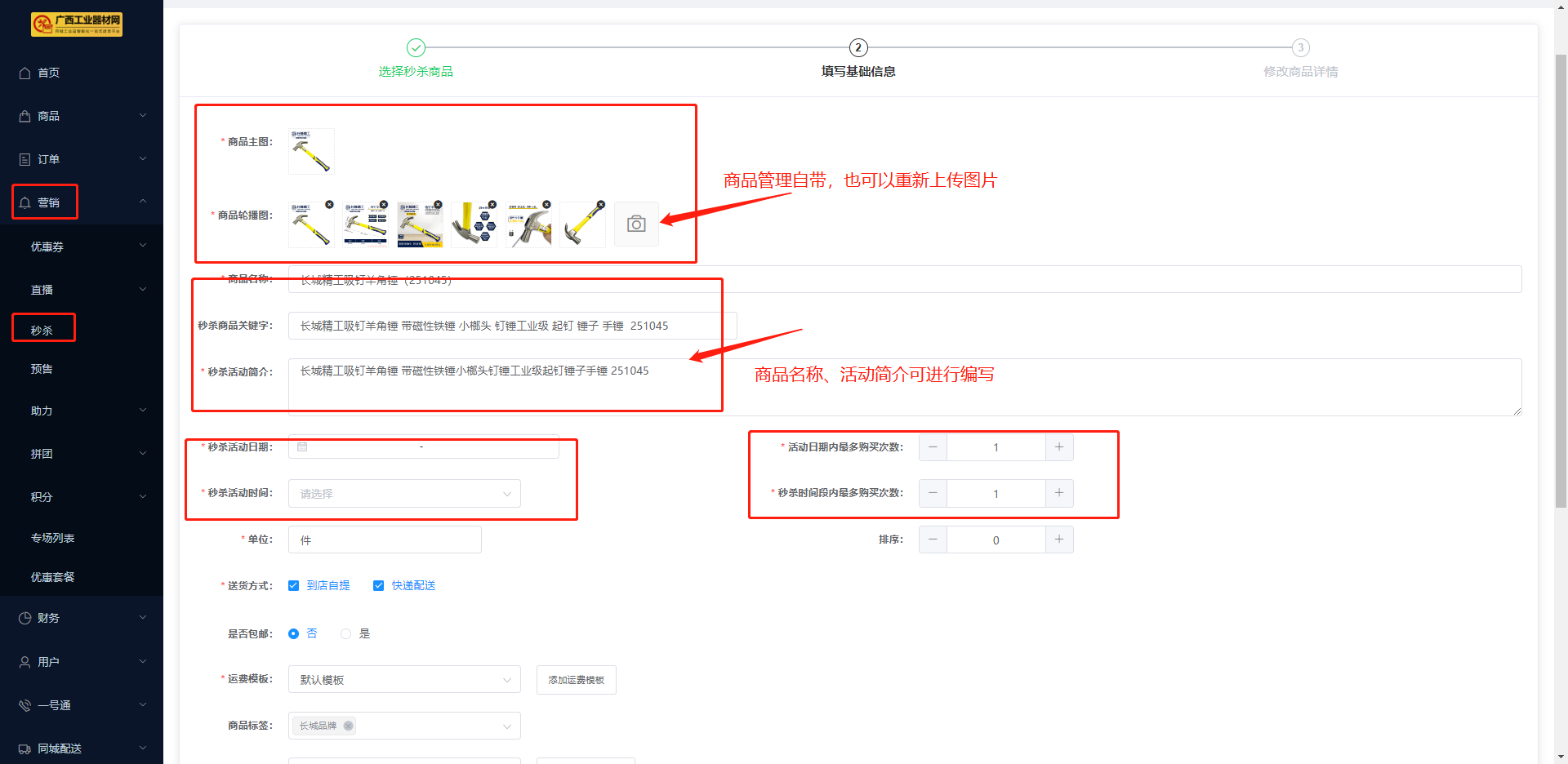Uncheck the 快递配送 delivery option
The image size is (1568, 764).
[379, 586]
